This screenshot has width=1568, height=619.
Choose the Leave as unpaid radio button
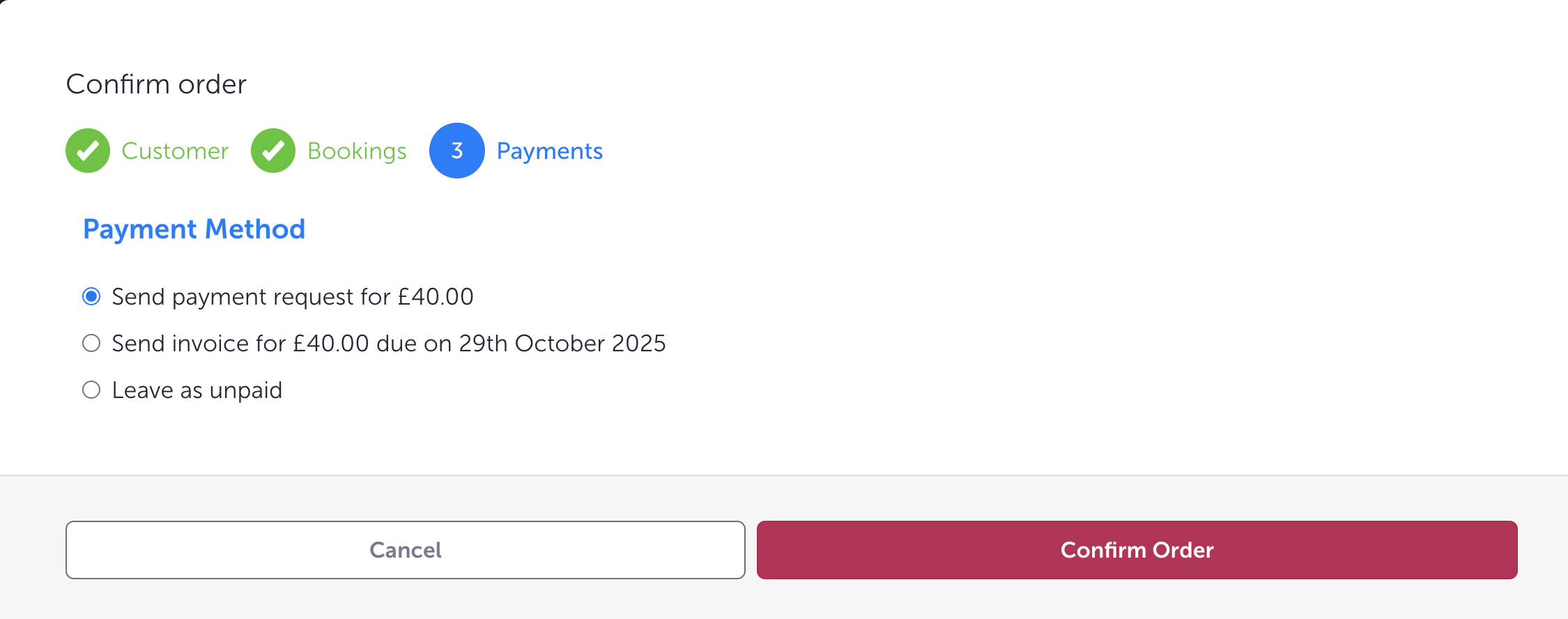[x=91, y=390]
